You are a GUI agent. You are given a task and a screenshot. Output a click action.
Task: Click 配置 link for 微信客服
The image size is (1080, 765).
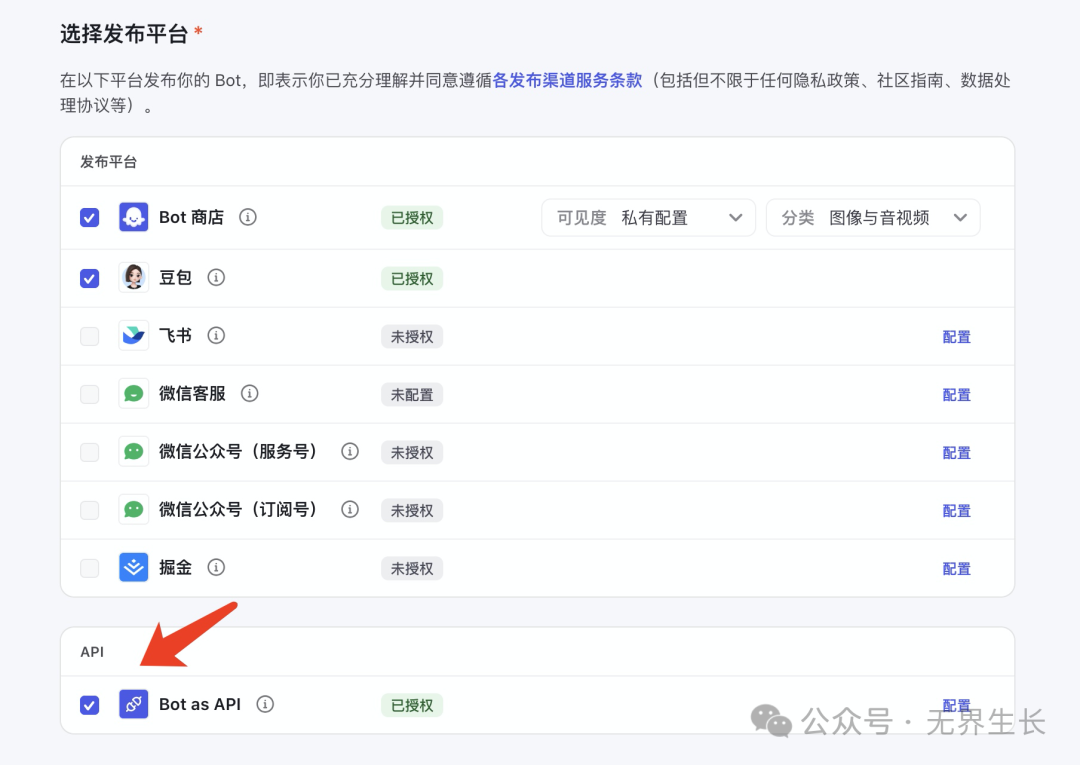point(956,395)
